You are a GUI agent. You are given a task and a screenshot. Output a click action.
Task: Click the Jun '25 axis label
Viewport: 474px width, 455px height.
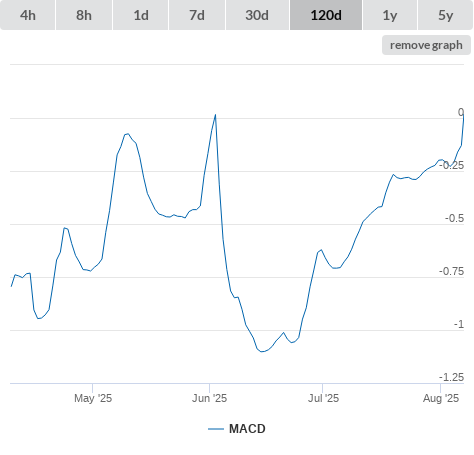tap(209, 398)
